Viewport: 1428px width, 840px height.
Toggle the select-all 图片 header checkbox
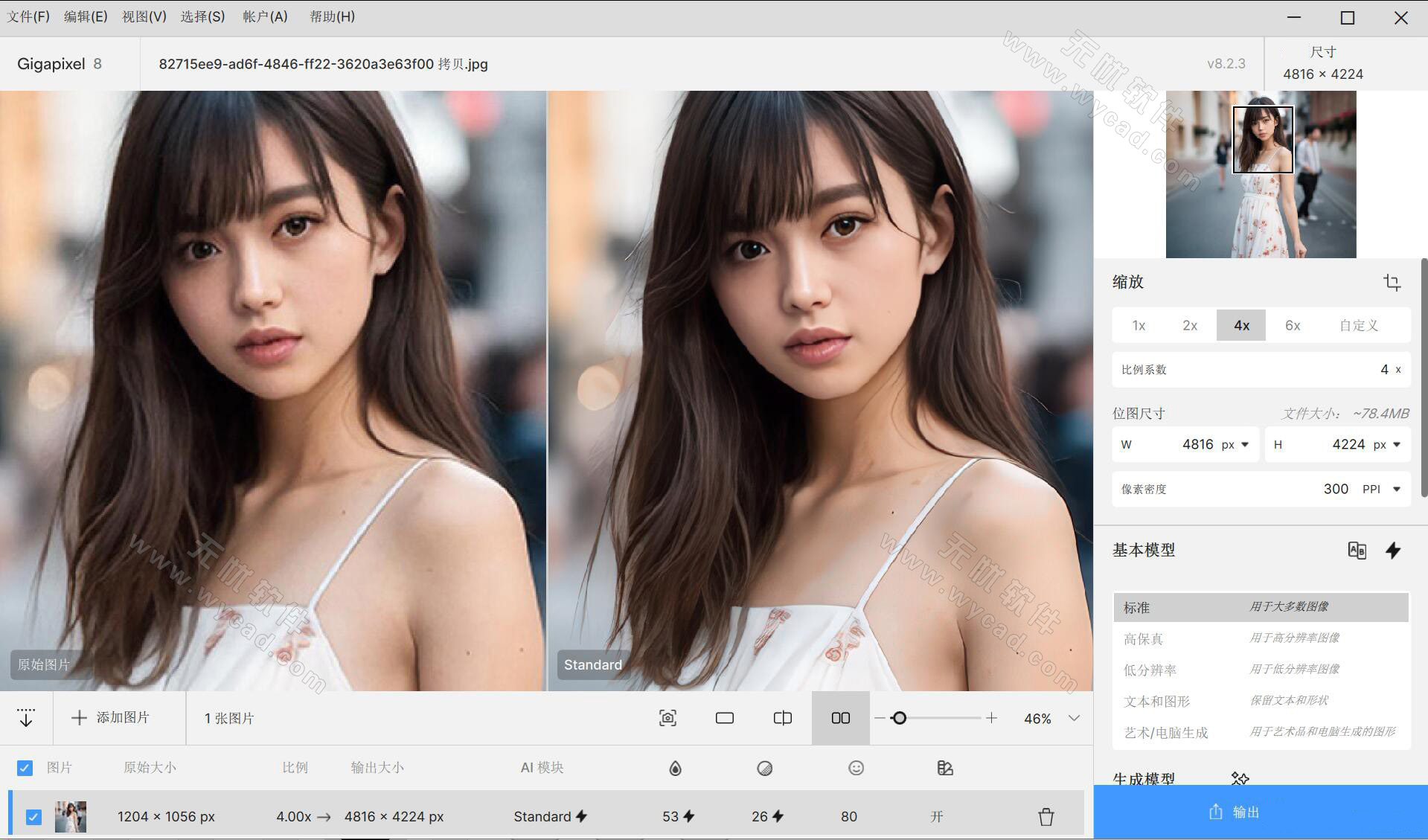(x=25, y=768)
